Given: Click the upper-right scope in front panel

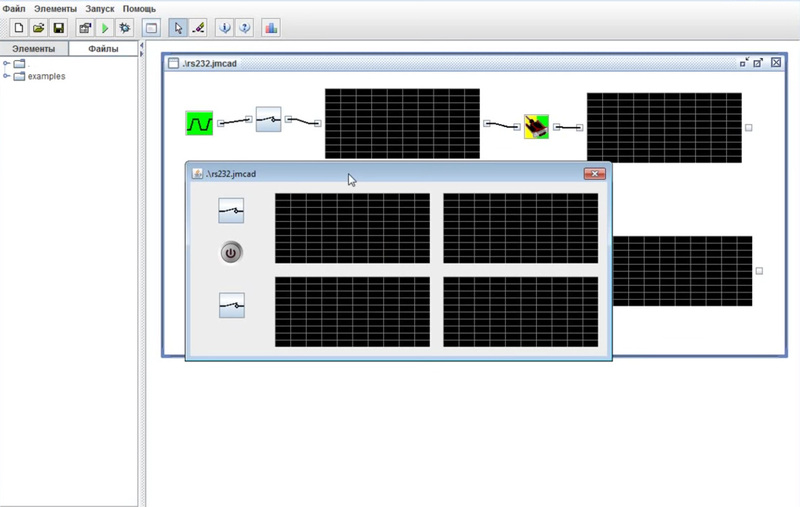Looking at the screenshot, I should [520, 228].
